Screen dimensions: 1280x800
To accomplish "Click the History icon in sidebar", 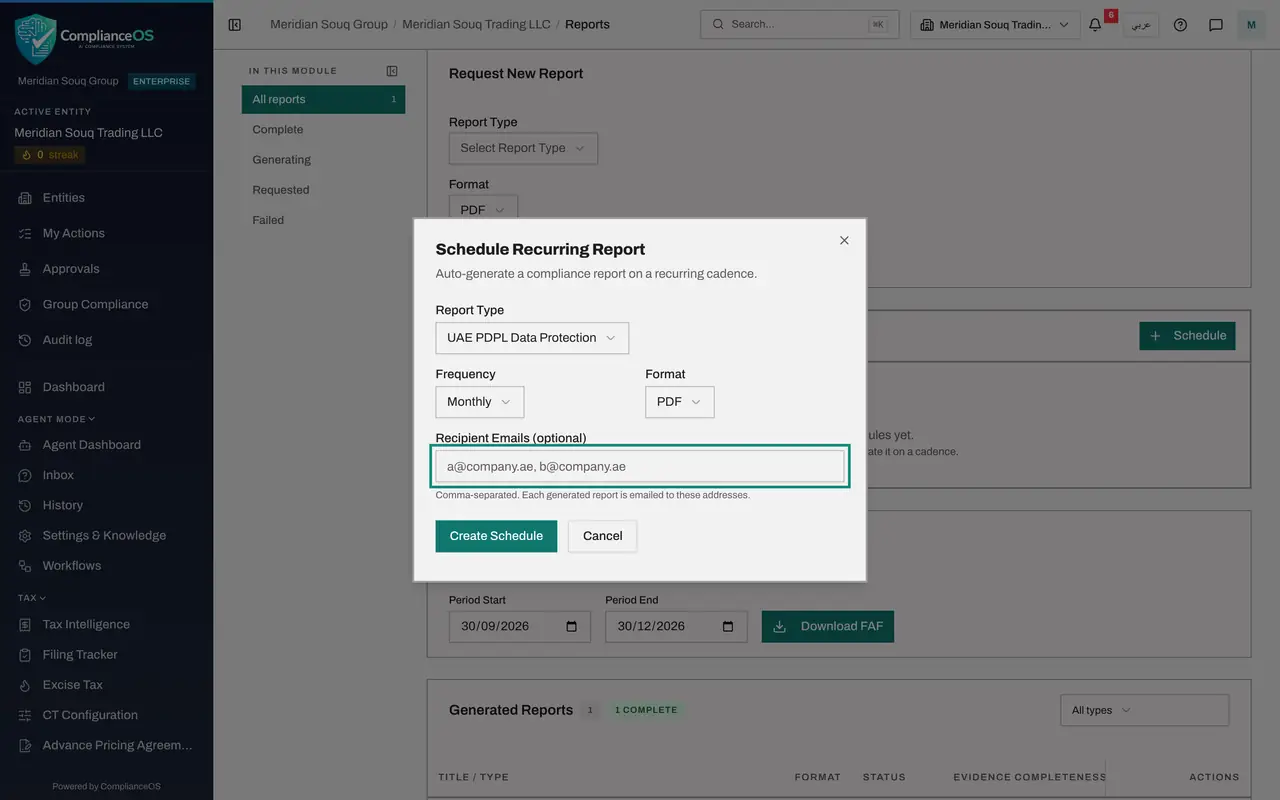I will 25,505.
